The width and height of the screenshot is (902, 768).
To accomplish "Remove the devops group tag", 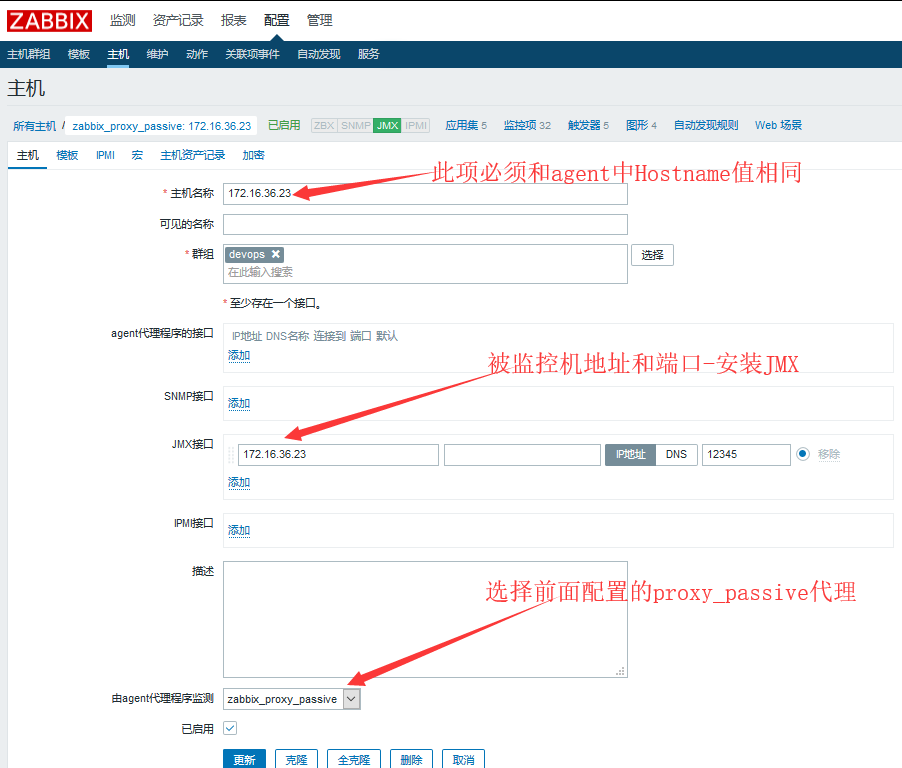I will click(276, 255).
